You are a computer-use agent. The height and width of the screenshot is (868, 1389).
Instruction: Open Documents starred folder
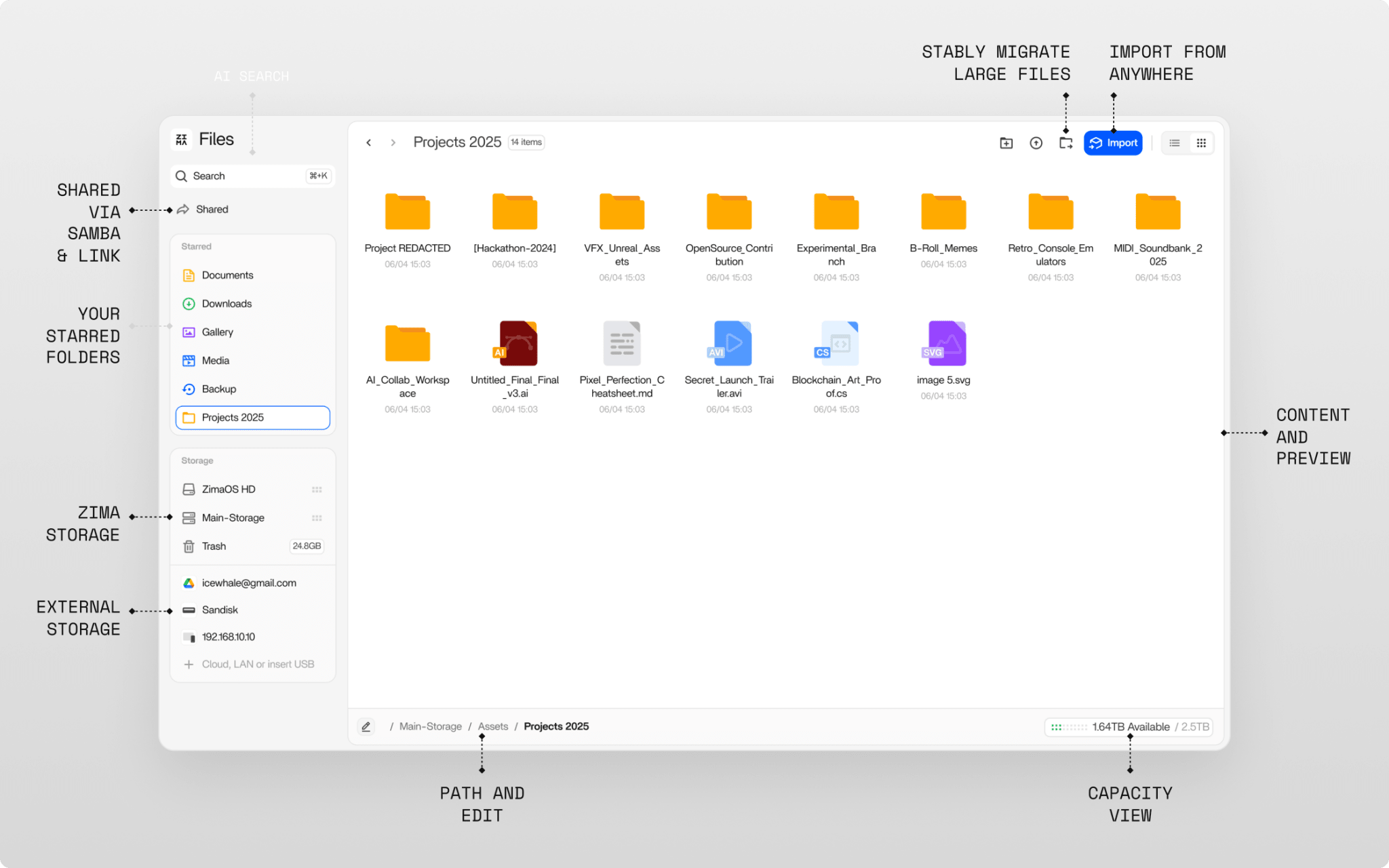pyautogui.click(x=252, y=275)
